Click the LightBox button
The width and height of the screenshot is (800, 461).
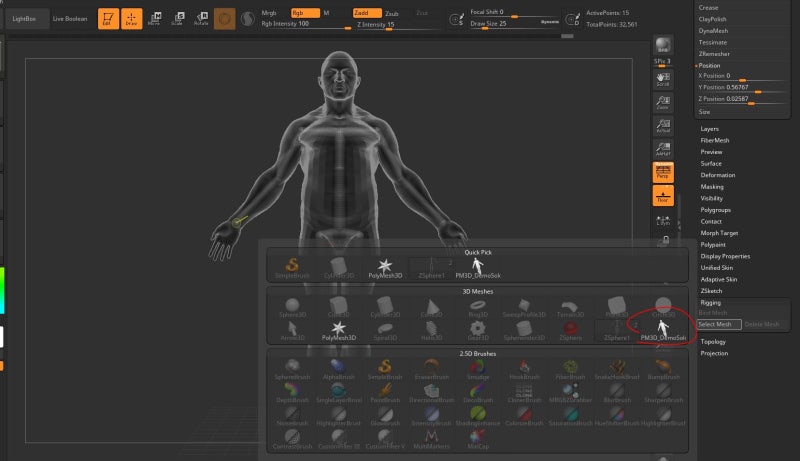click(x=22, y=19)
